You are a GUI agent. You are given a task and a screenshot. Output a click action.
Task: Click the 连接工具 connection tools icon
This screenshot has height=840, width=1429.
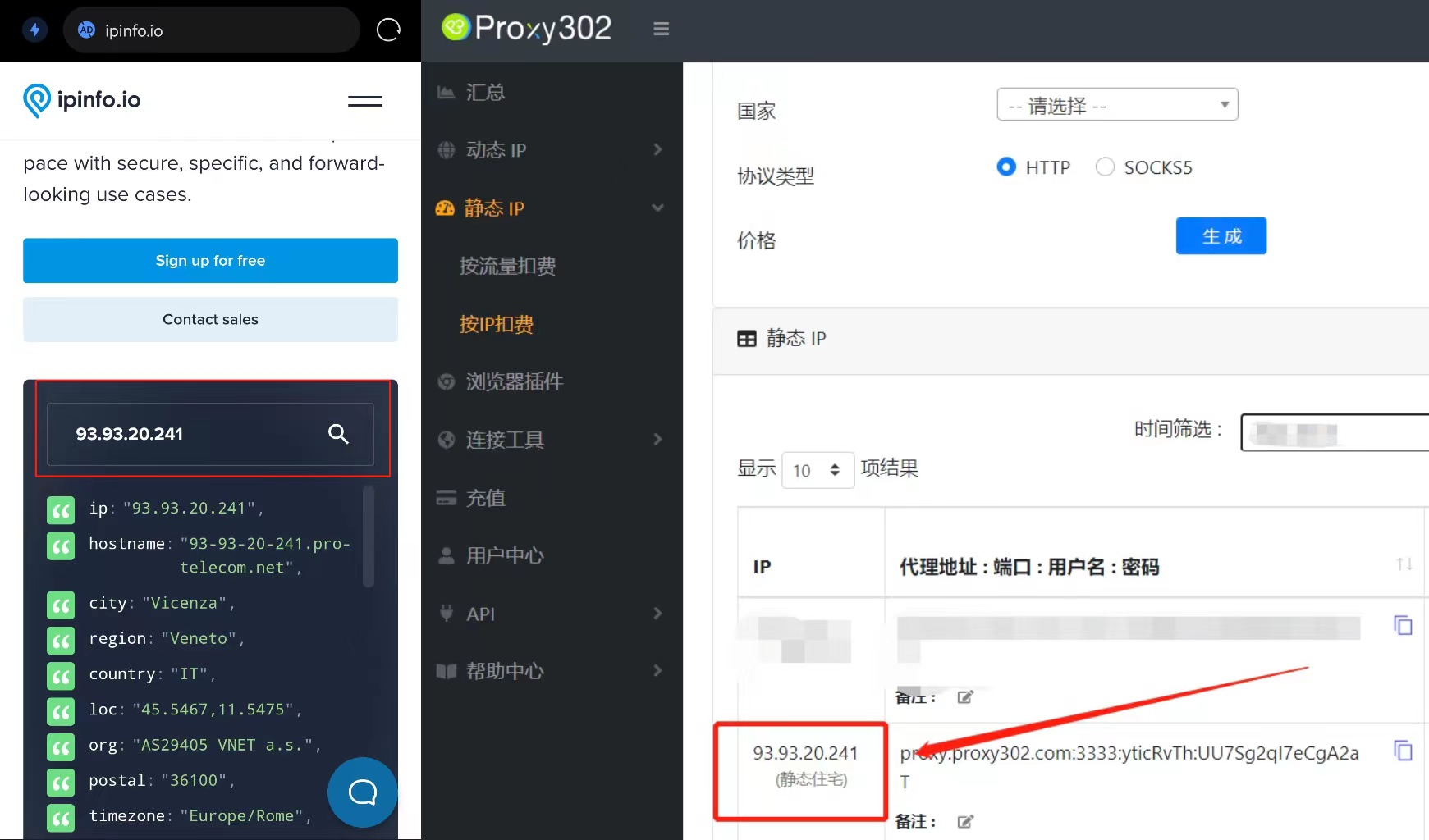click(x=446, y=439)
